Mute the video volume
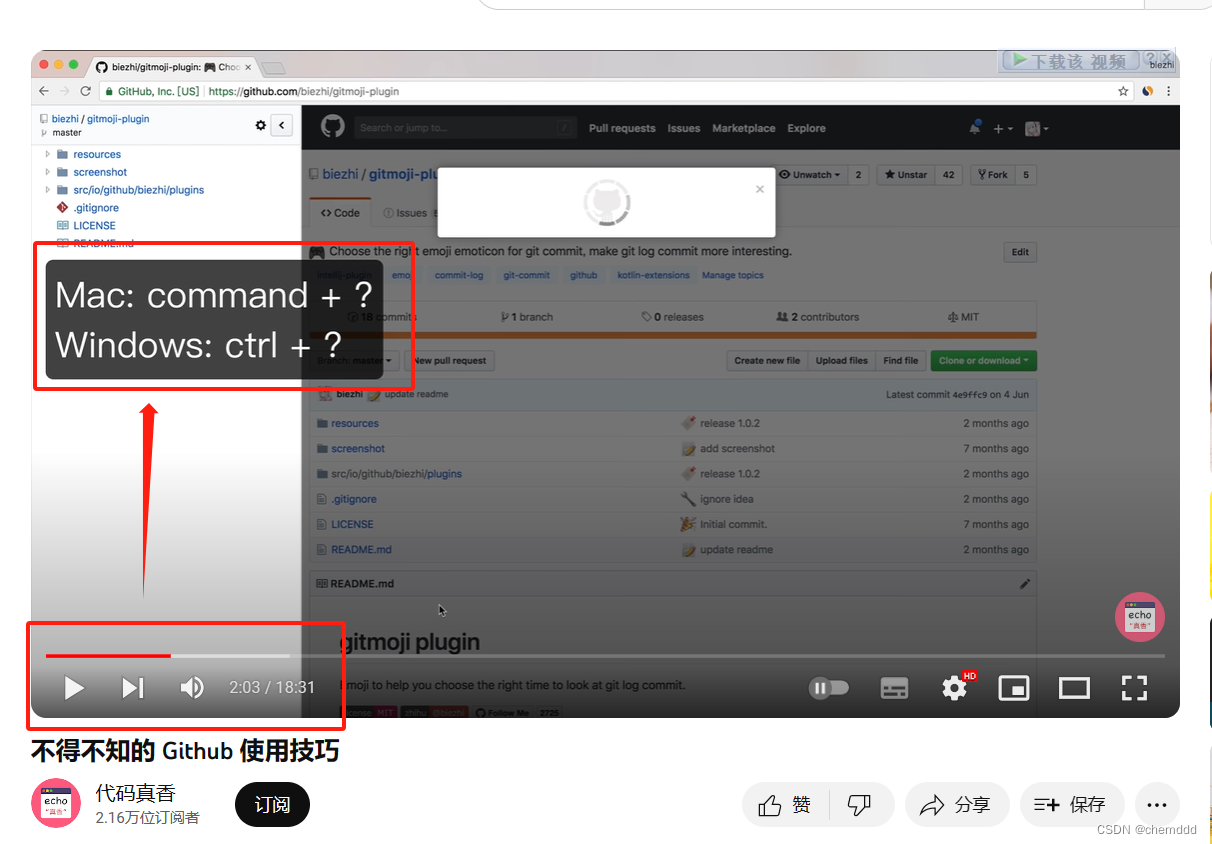This screenshot has width=1212, height=844. 192,688
